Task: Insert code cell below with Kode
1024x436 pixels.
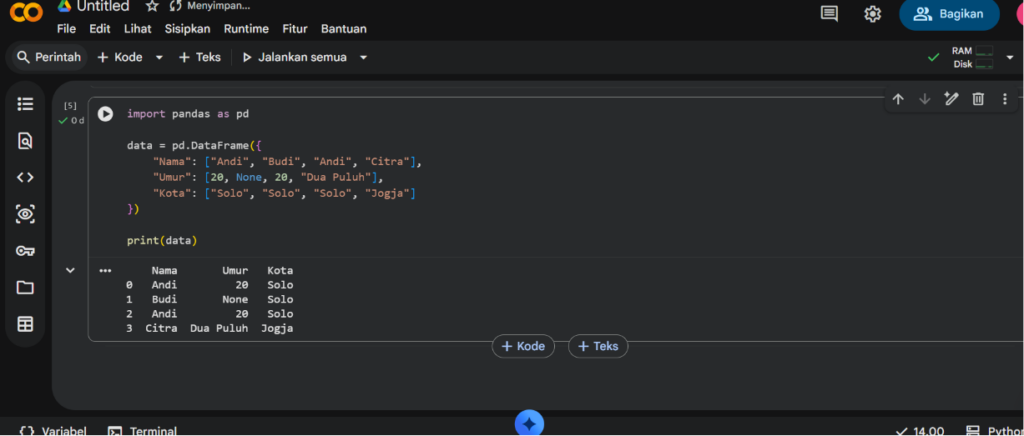Action: pyautogui.click(x=523, y=346)
